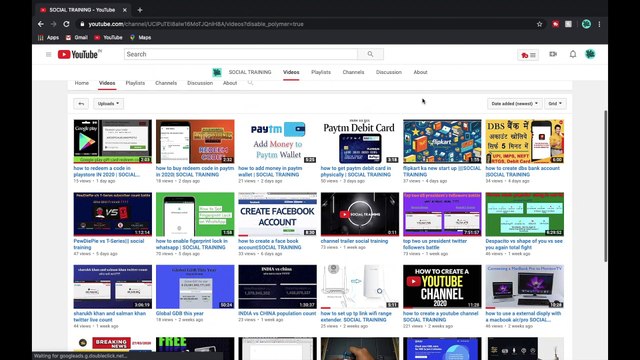The width and height of the screenshot is (640, 360).
Task: Open the YouTube bookmark in the bookmarks bar
Action: coord(108,38)
